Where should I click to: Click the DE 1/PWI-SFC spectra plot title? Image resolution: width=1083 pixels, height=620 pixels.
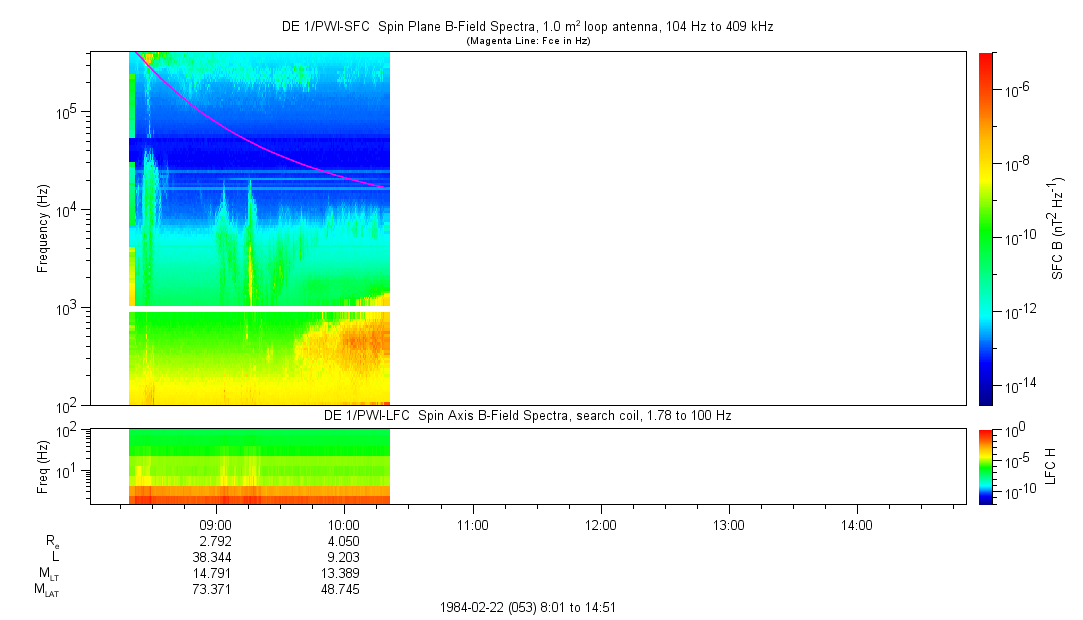pyautogui.click(x=527, y=27)
